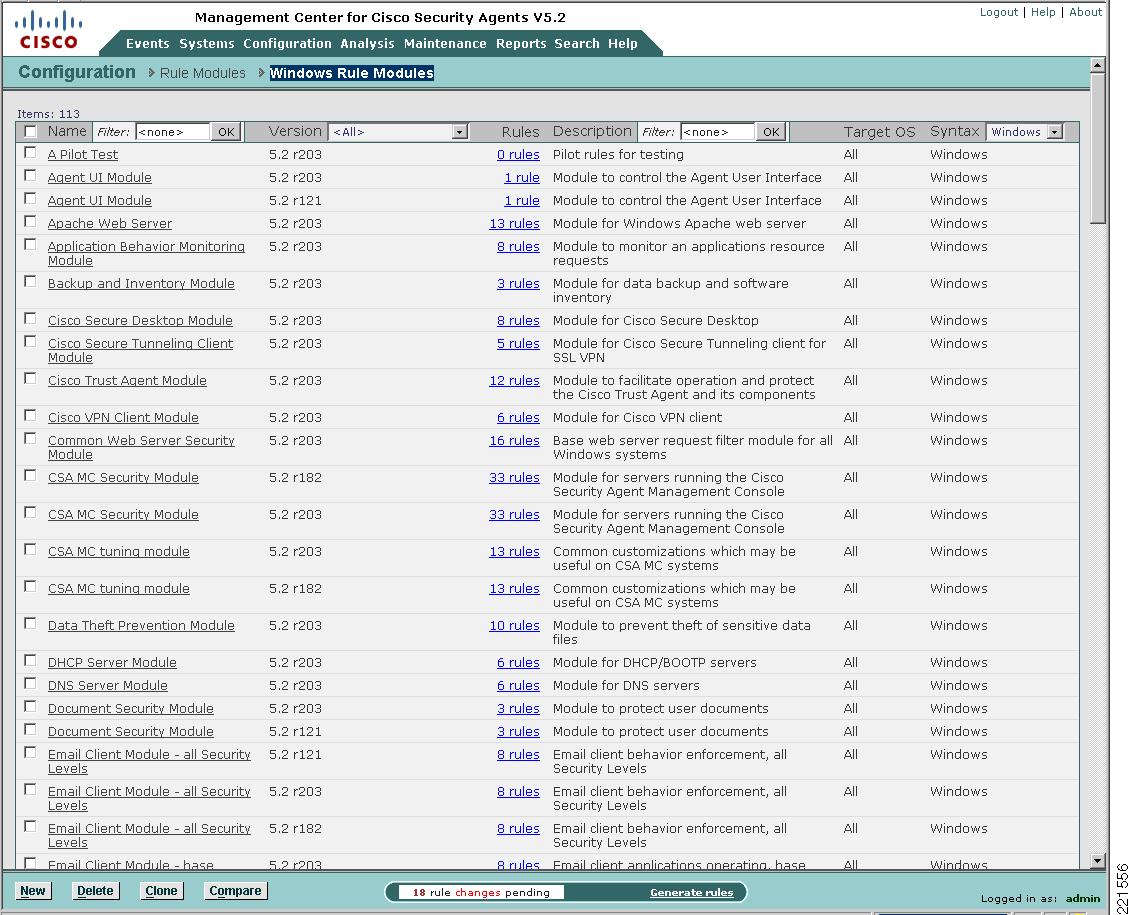Open Apache Web Server module link

[x=109, y=224]
